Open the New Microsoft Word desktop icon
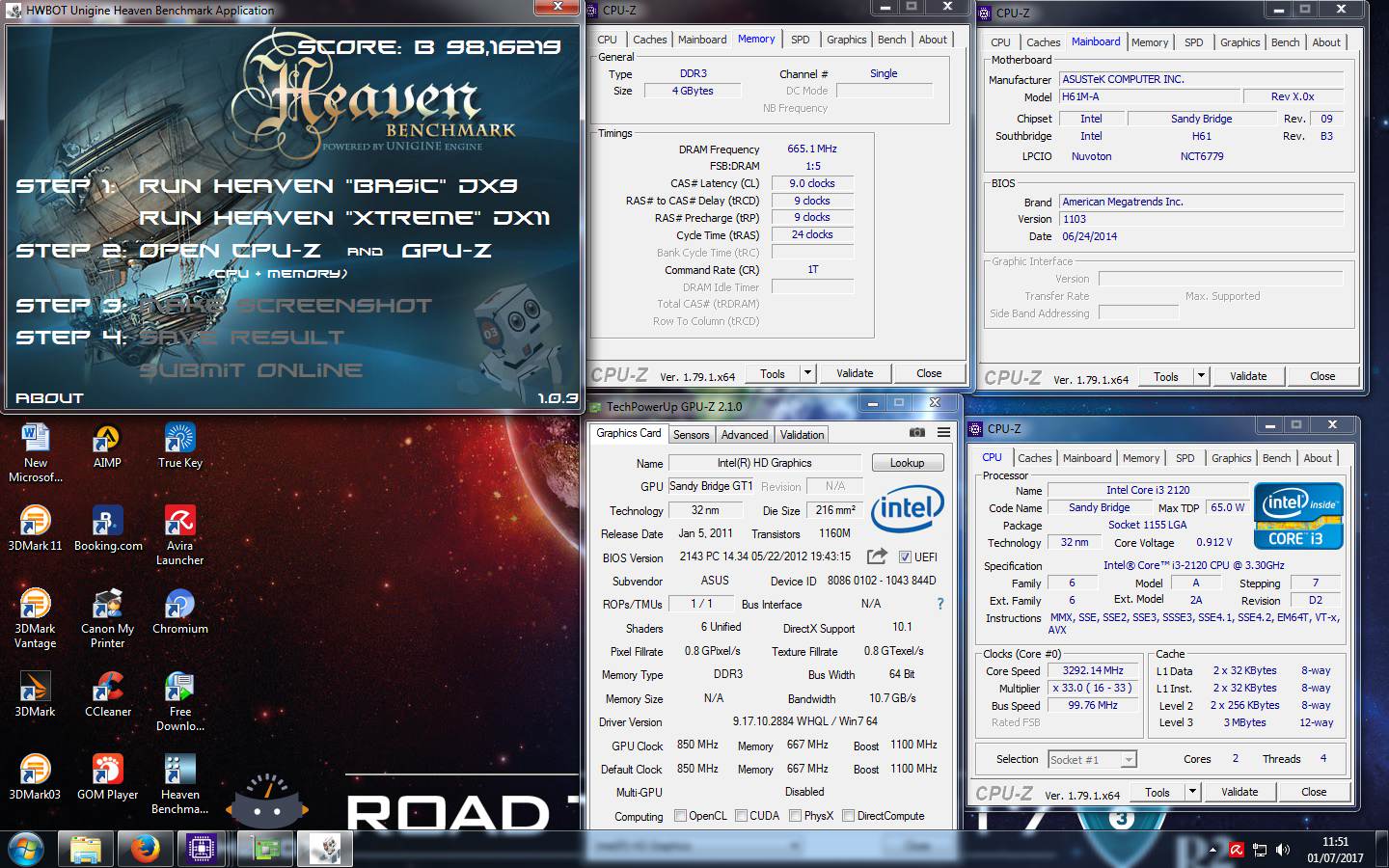1389x868 pixels. pos(36,451)
